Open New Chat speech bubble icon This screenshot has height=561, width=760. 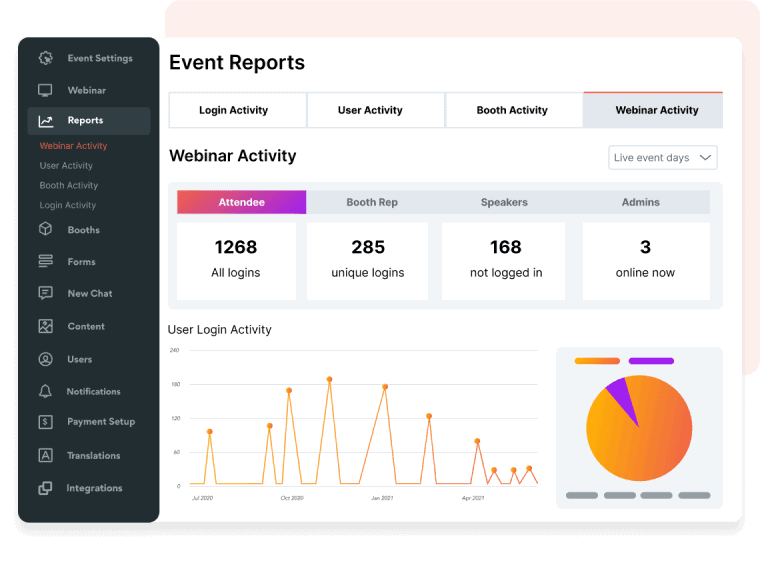(45, 294)
